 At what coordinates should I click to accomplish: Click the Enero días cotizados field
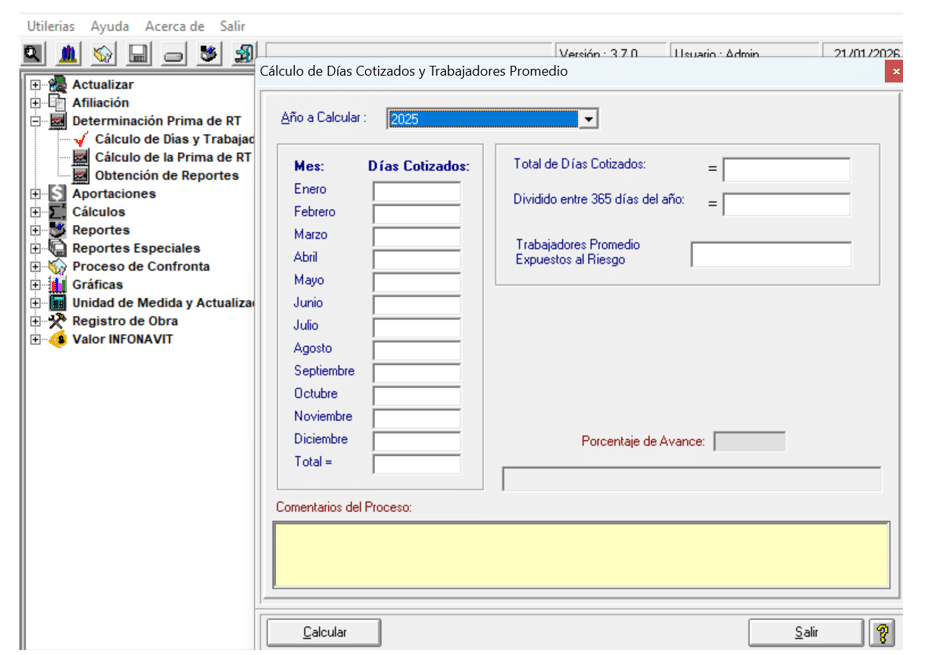point(416,190)
